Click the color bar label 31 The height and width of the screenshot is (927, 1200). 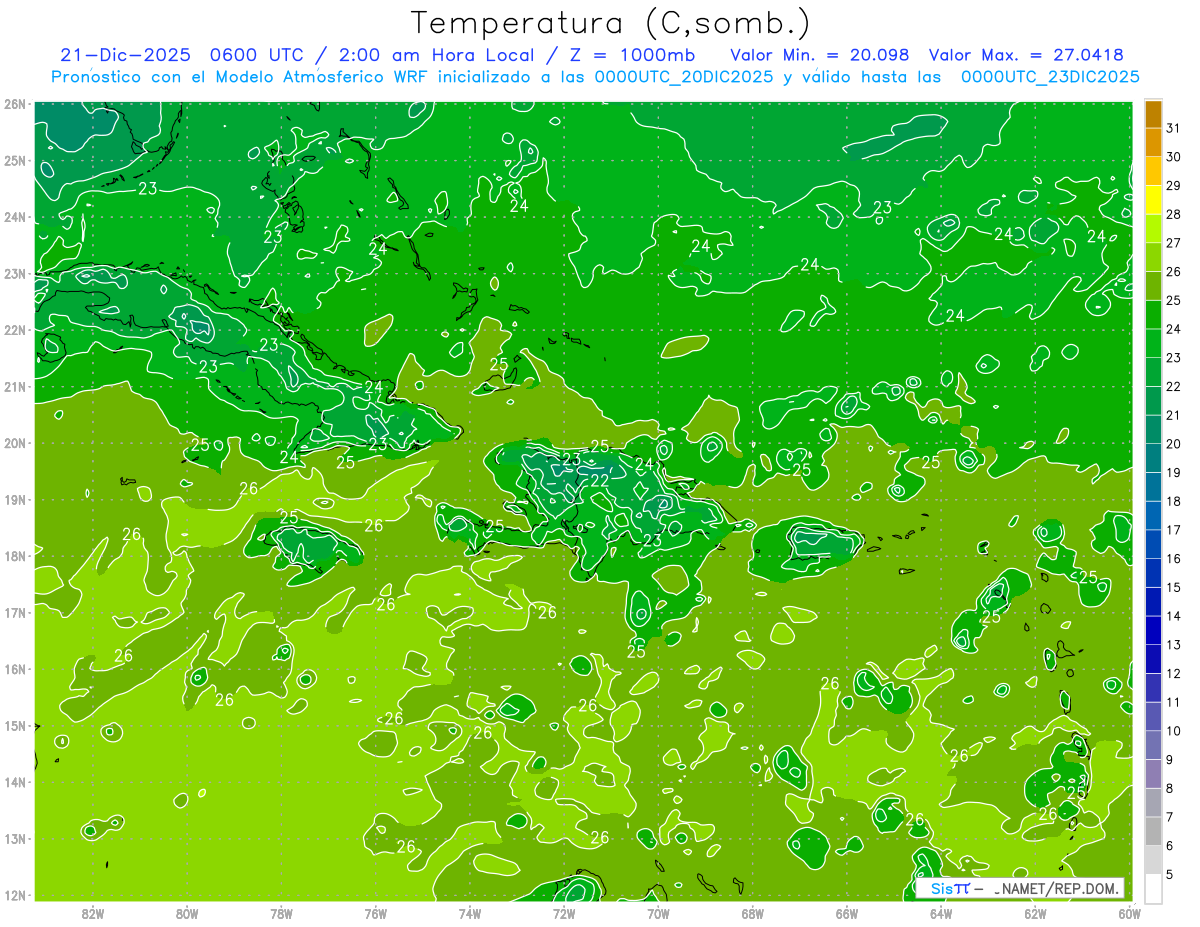pyautogui.click(x=1173, y=129)
